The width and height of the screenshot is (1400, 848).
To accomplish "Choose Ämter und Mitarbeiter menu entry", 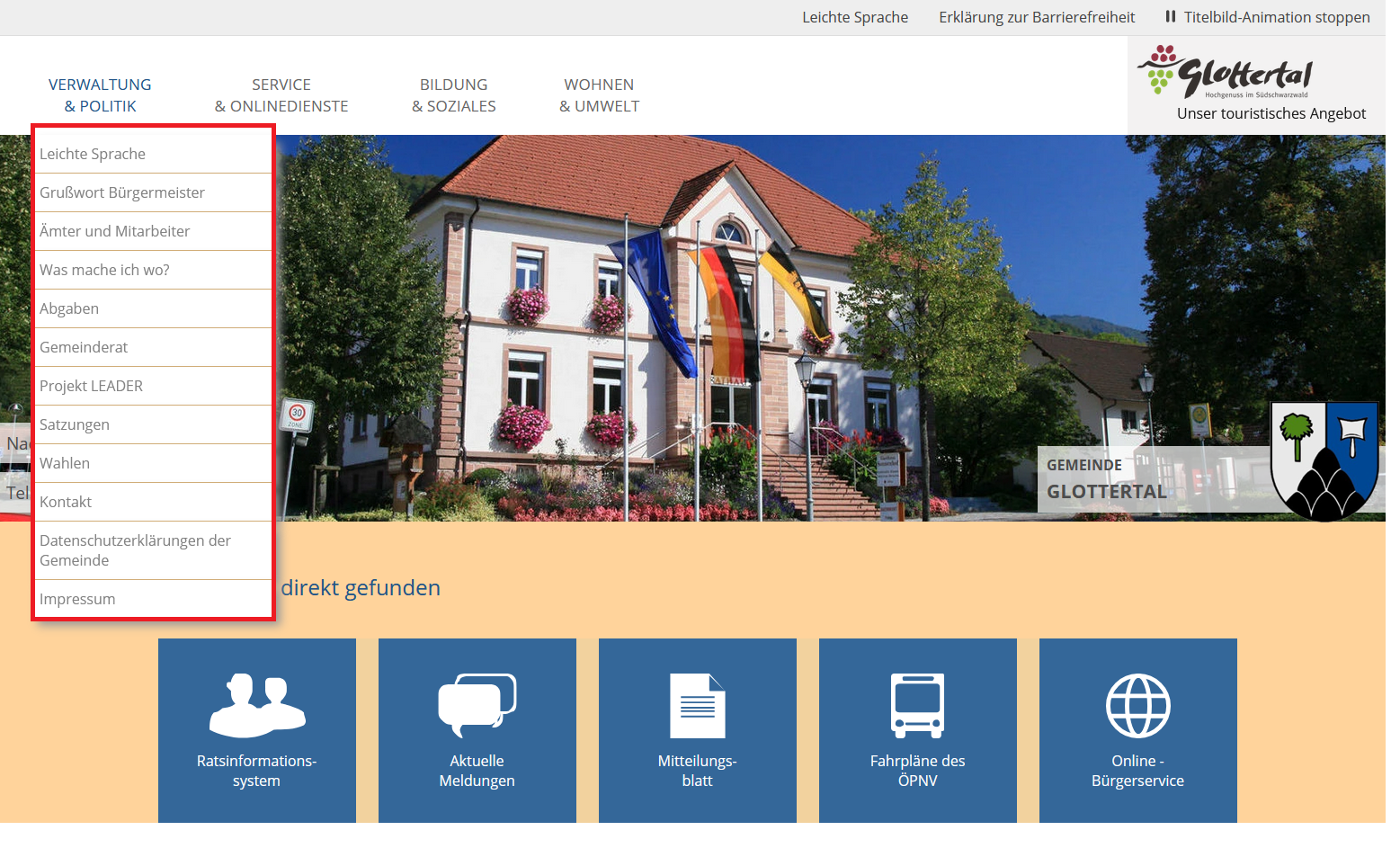I will coord(115,231).
